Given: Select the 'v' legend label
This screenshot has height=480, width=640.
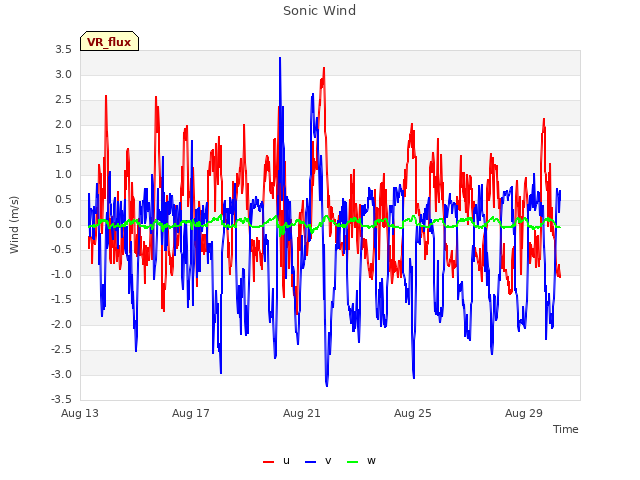Looking at the screenshot, I should click(328, 461).
